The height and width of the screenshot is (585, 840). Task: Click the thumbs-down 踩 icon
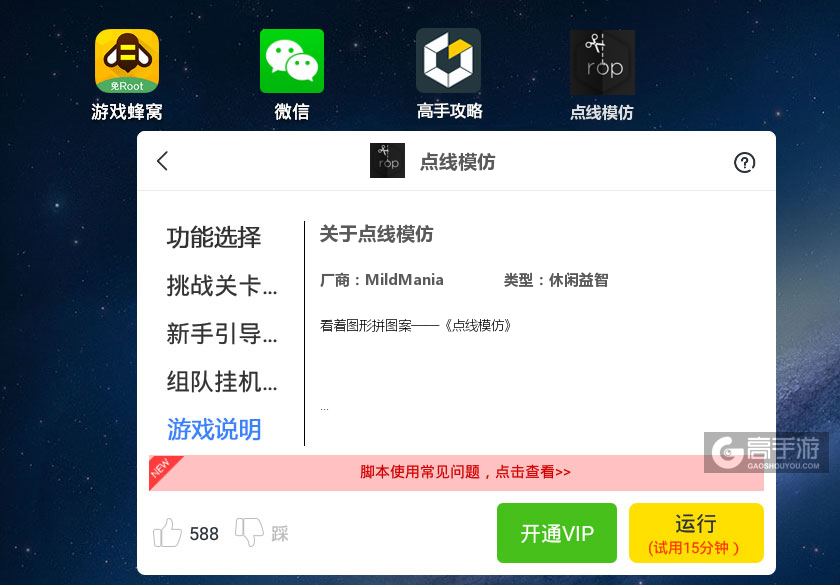click(x=250, y=531)
